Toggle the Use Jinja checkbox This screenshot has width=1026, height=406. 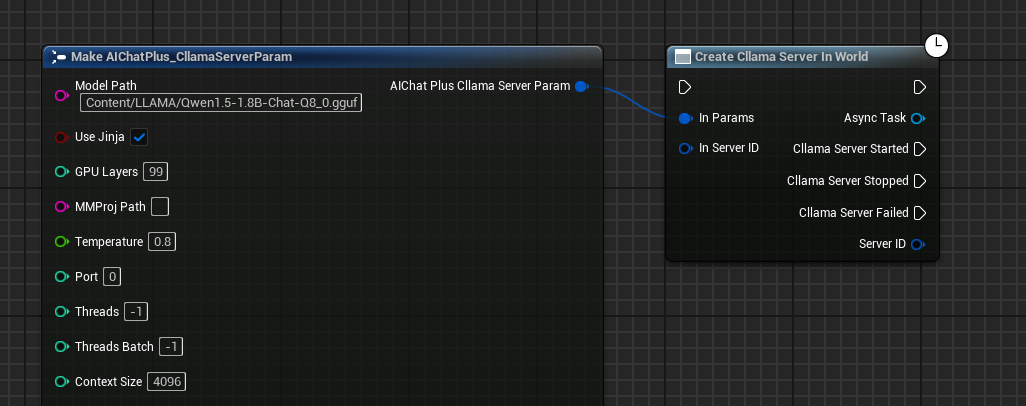tap(140, 137)
